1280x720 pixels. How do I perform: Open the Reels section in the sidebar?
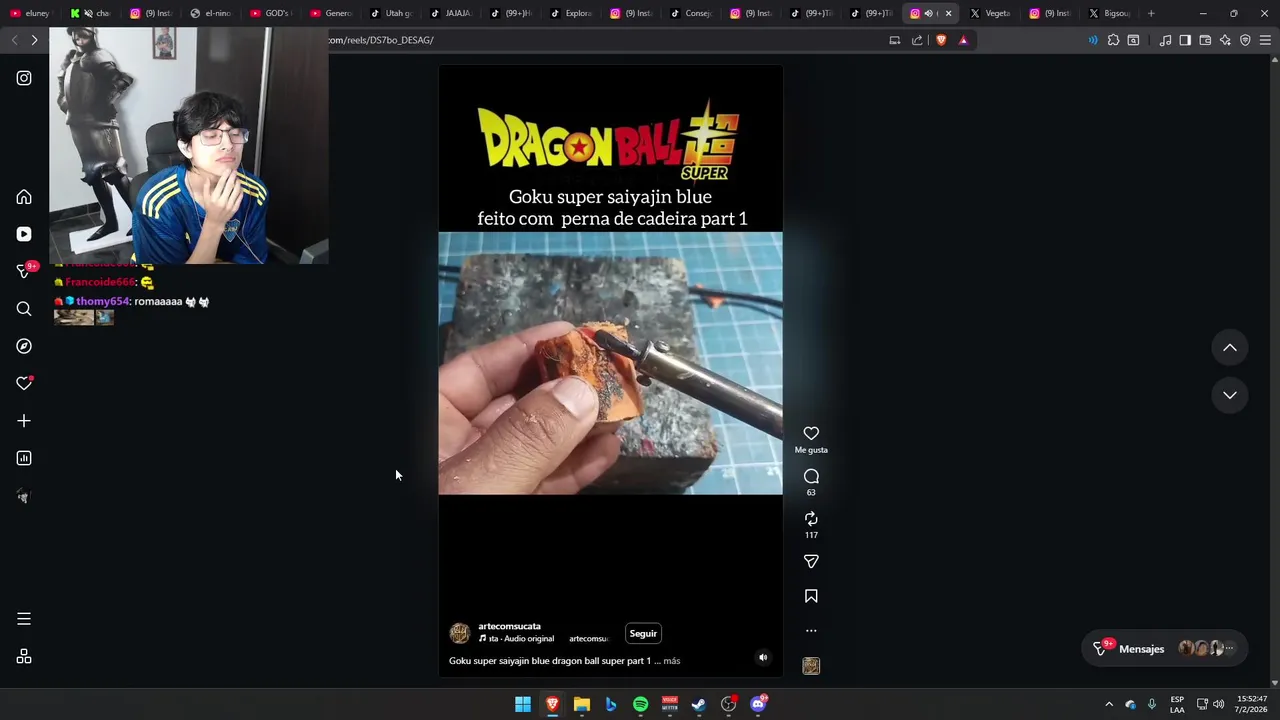tap(24, 234)
